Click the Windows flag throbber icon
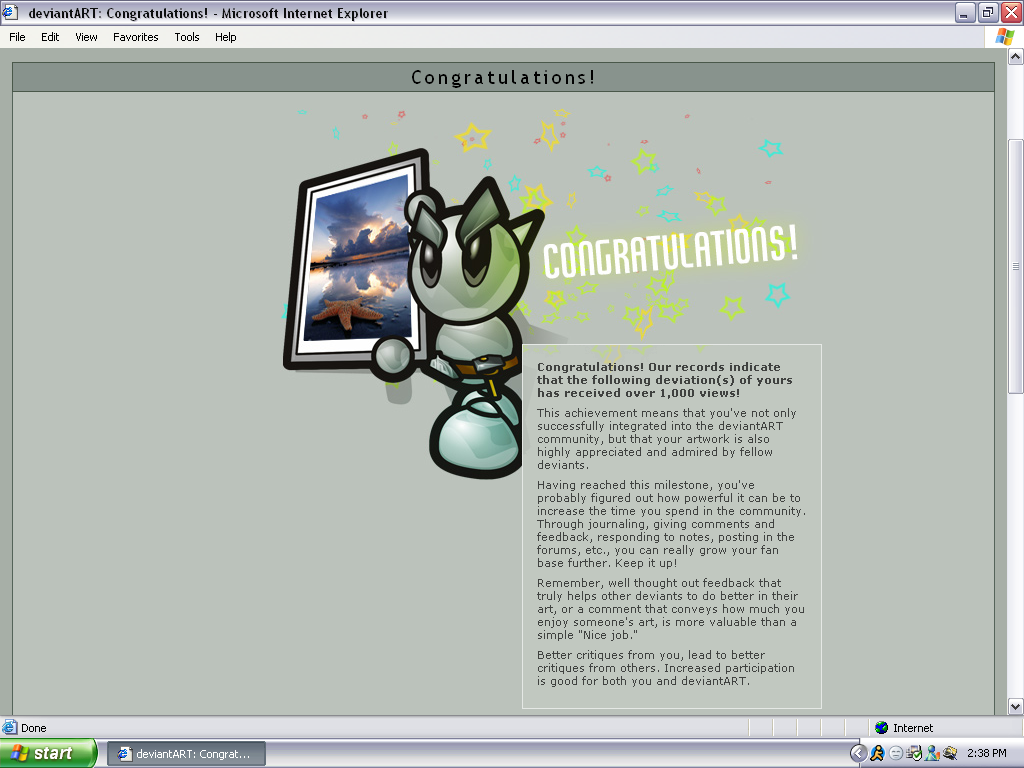This screenshot has width=1024, height=768. [1004, 37]
